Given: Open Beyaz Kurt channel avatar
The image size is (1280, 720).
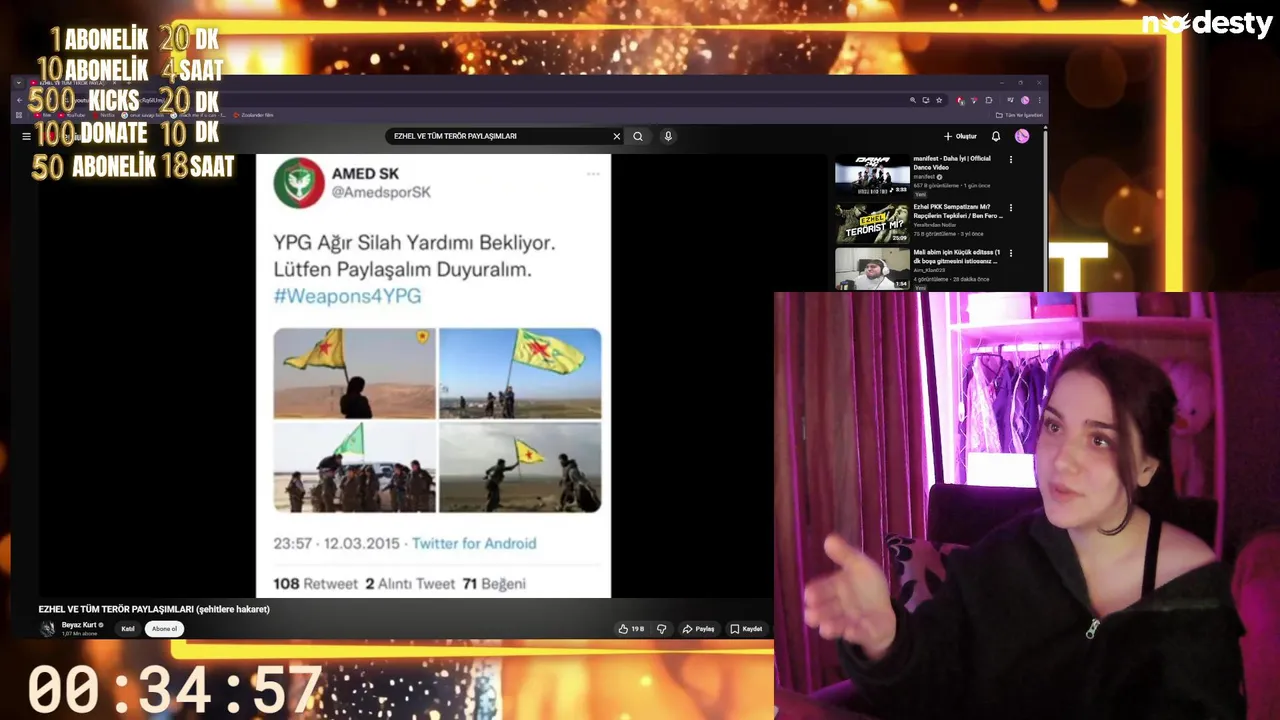Looking at the screenshot, I should click(47, 628).
